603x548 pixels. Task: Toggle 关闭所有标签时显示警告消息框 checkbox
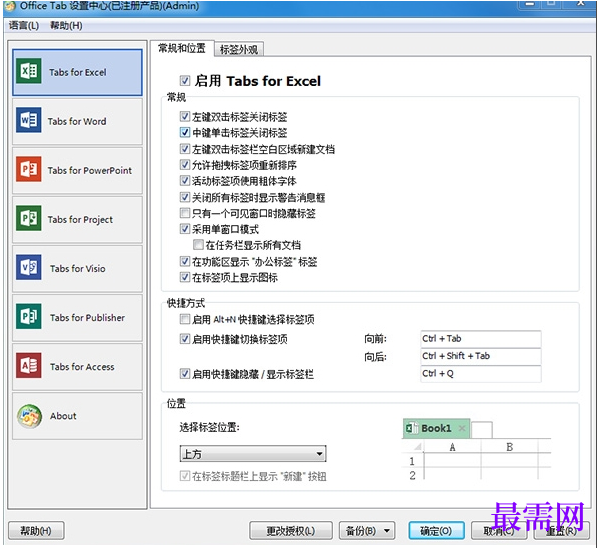[x=185, y=197]
